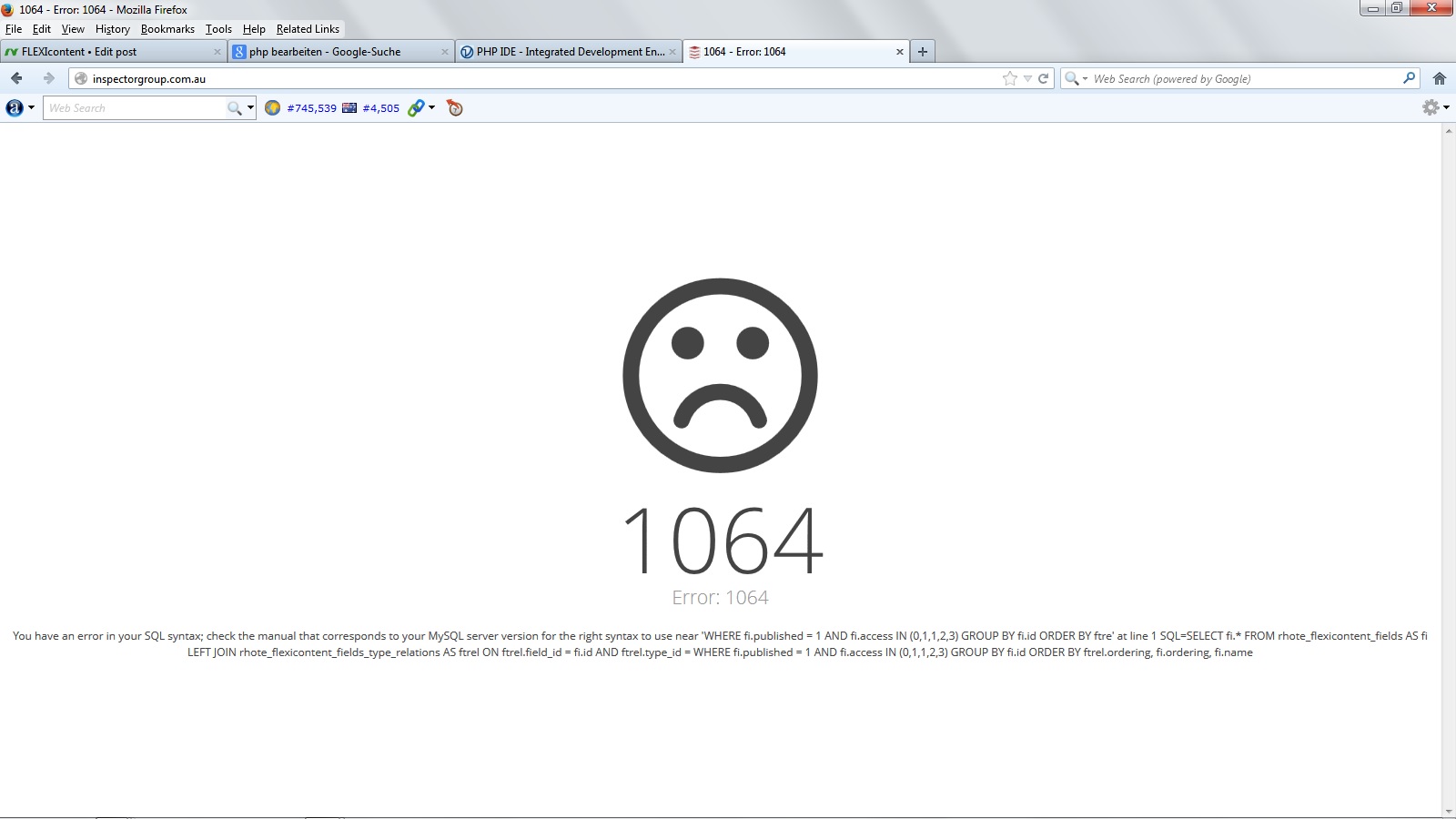Click the Wayback clock icon
1456x819 pixels.
[x=455, y=108]
